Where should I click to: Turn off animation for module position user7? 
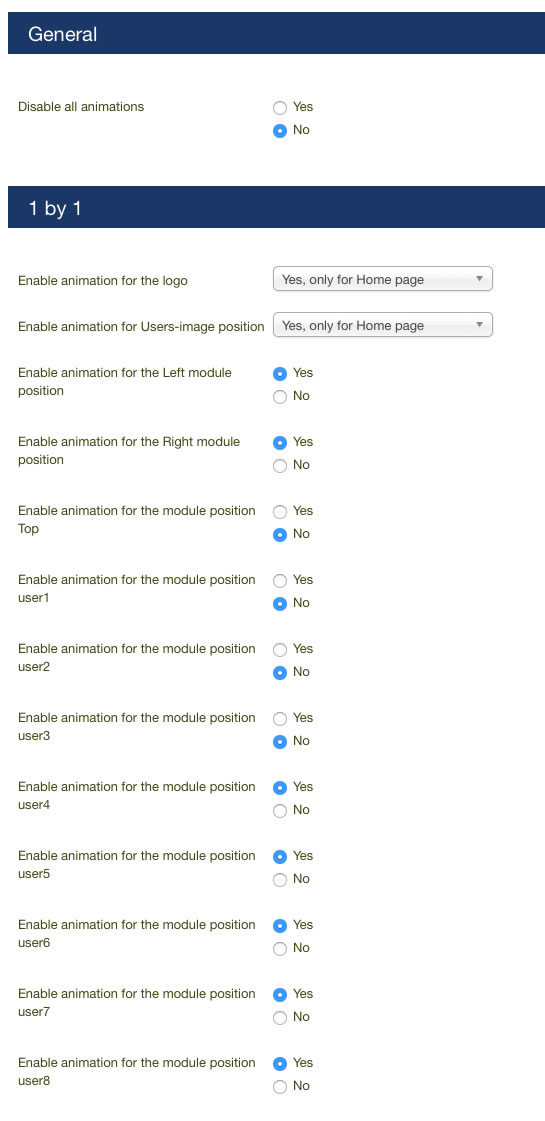tap(280, 1017)
